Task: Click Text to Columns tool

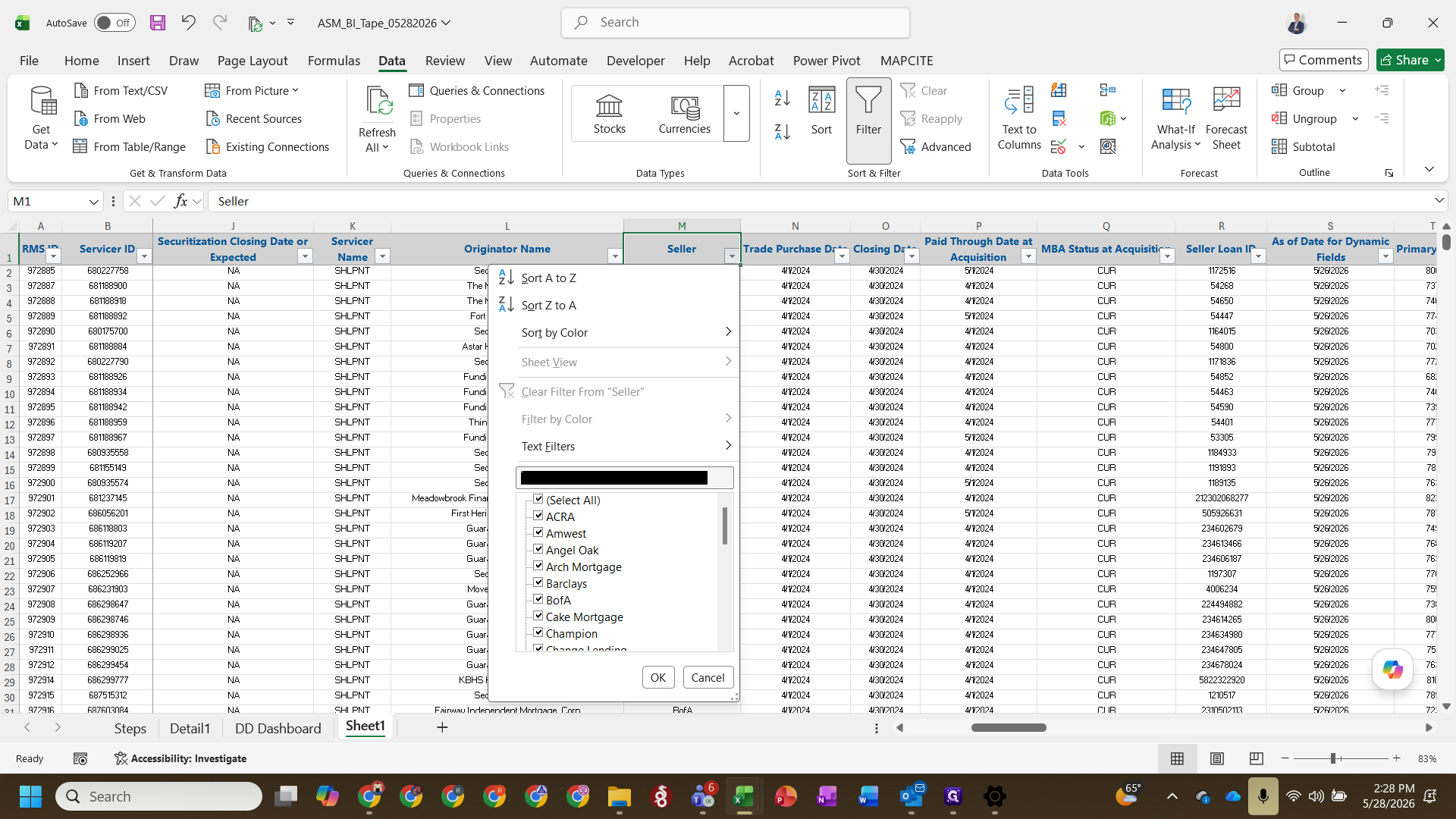Action: point(1018,118)
